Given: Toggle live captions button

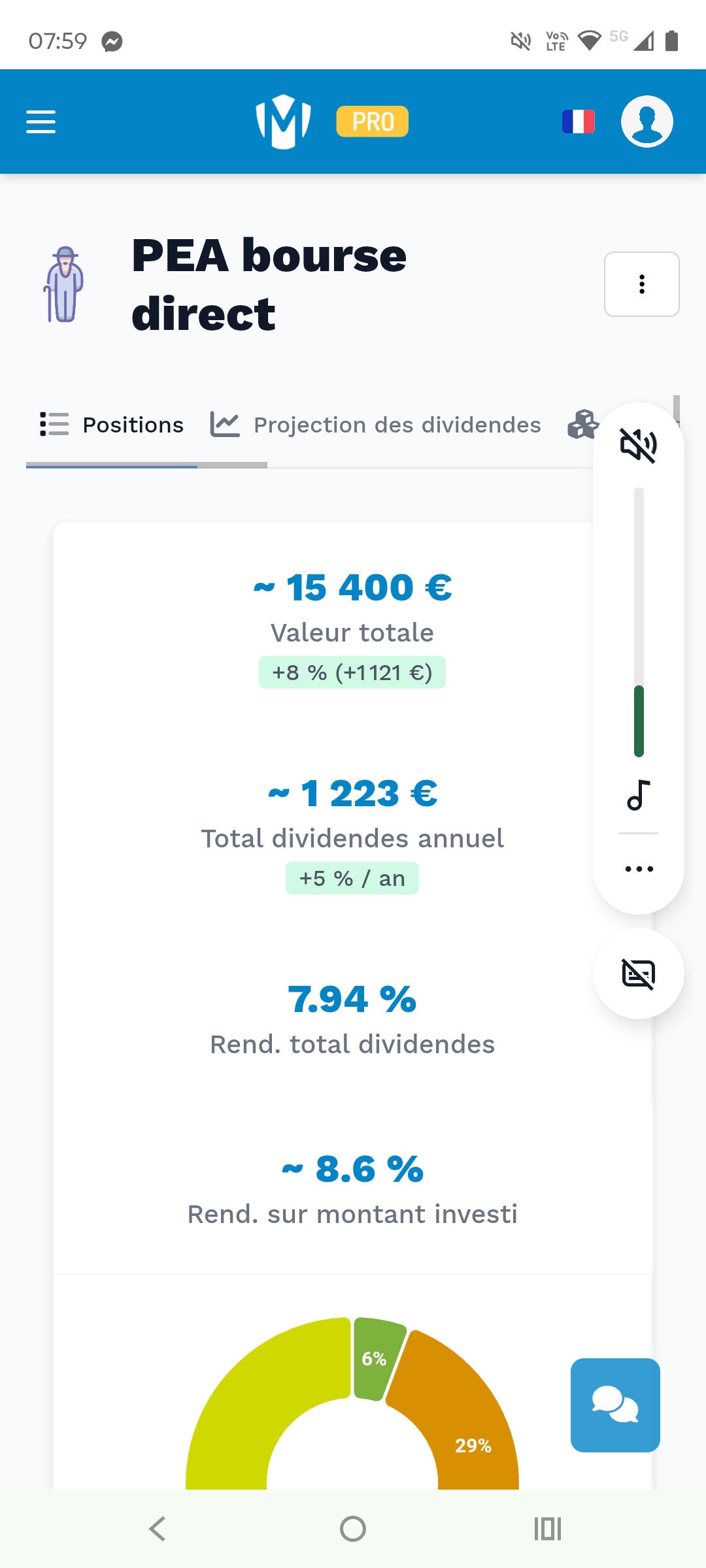Looking at the screenshot, I should coord(639,974).
